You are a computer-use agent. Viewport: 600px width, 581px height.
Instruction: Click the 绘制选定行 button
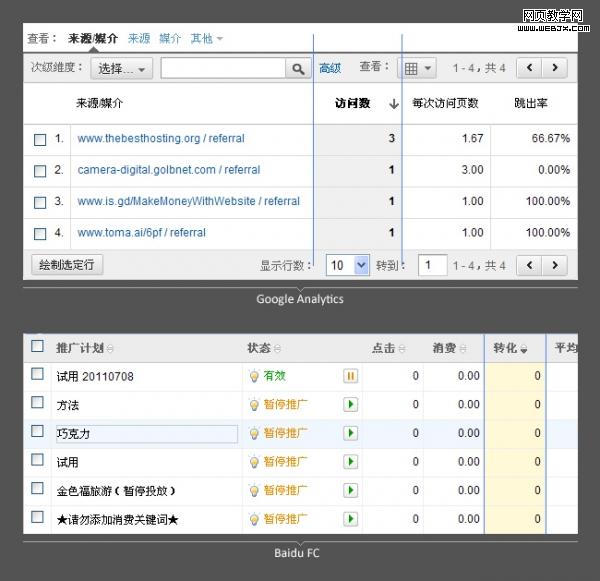click(66, 265)
